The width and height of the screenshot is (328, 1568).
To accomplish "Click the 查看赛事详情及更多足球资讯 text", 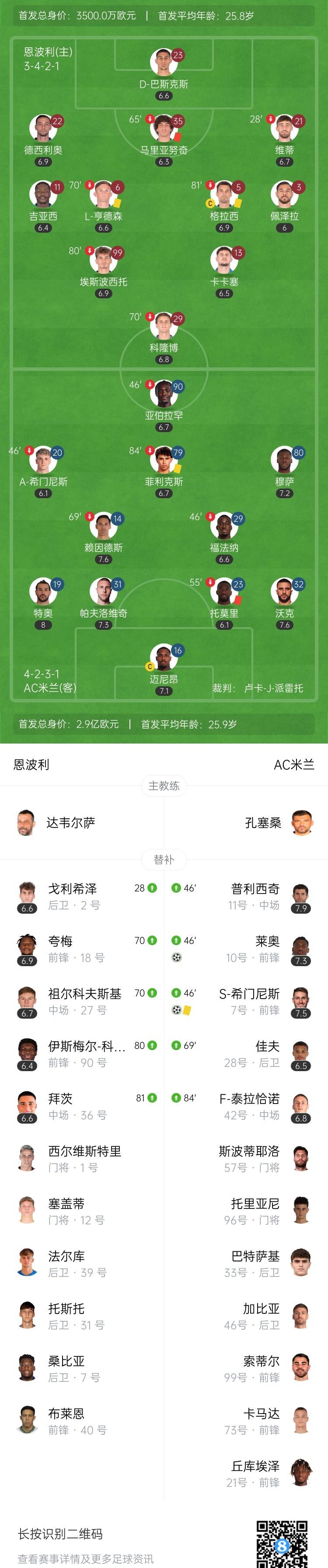I will click(x=85, y=1558).
